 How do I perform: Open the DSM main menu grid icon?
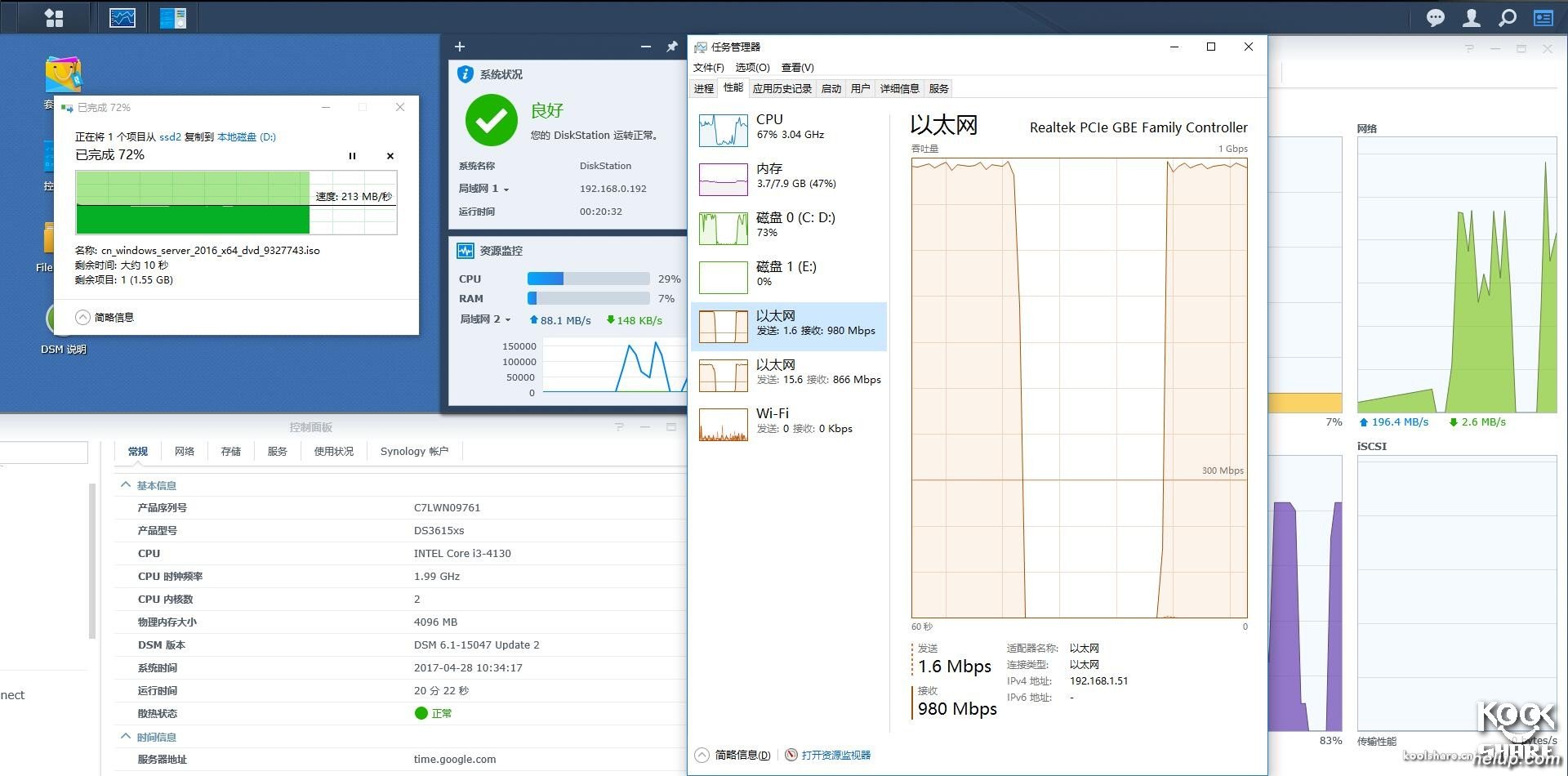[x=54, y=17]
